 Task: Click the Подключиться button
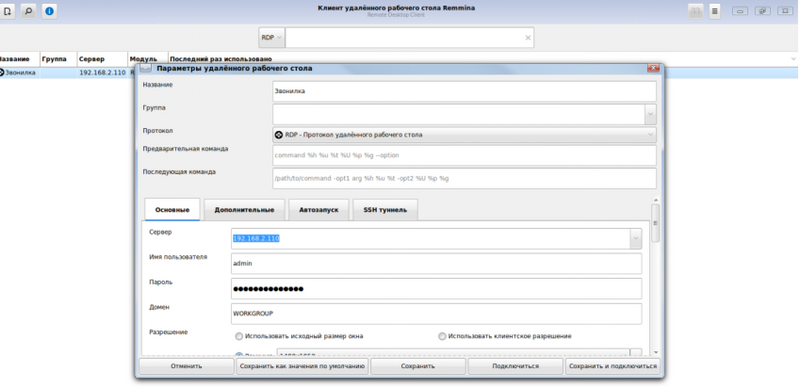515,366
